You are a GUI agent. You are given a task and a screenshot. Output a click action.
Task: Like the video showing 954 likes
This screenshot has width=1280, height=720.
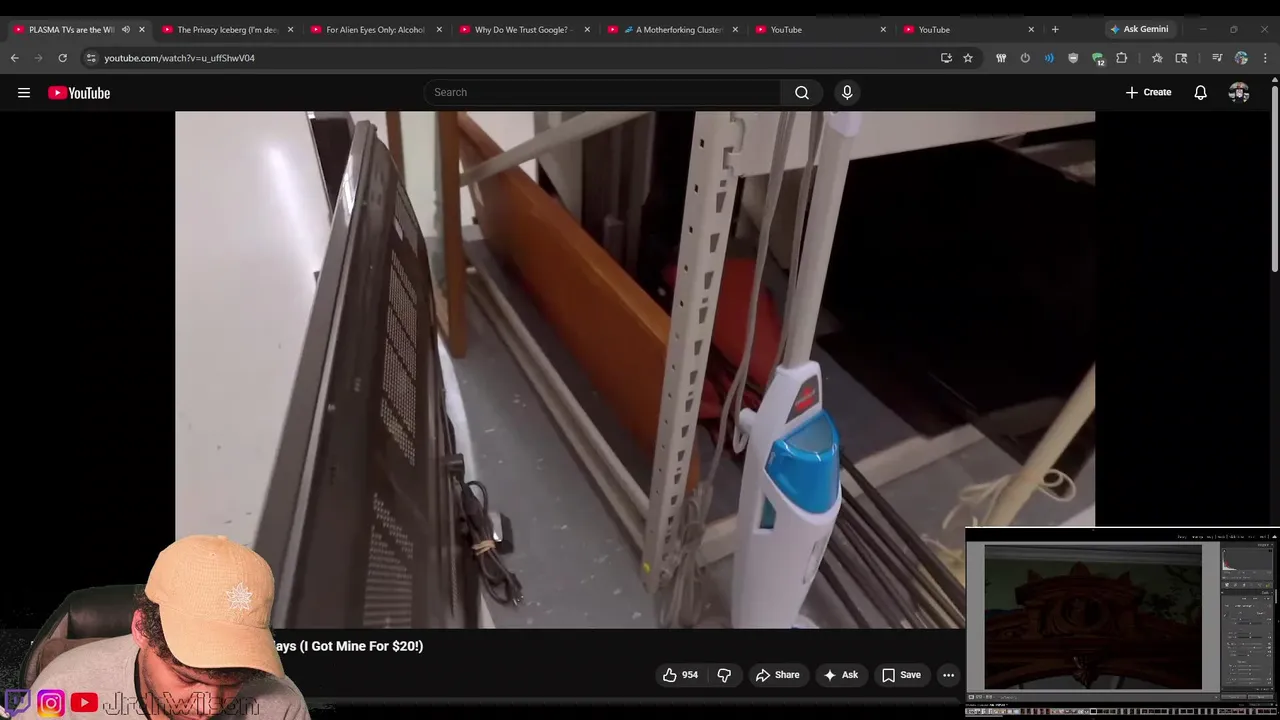[680, 675]
